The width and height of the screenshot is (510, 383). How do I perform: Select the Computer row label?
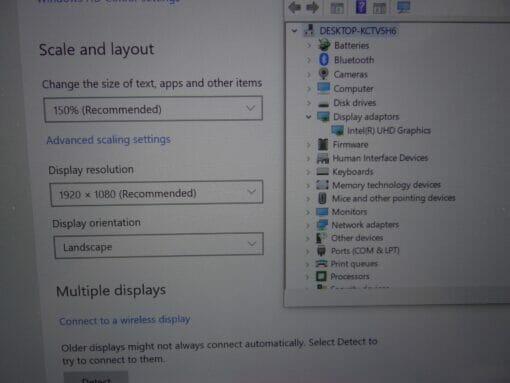(x=353, y=89)
